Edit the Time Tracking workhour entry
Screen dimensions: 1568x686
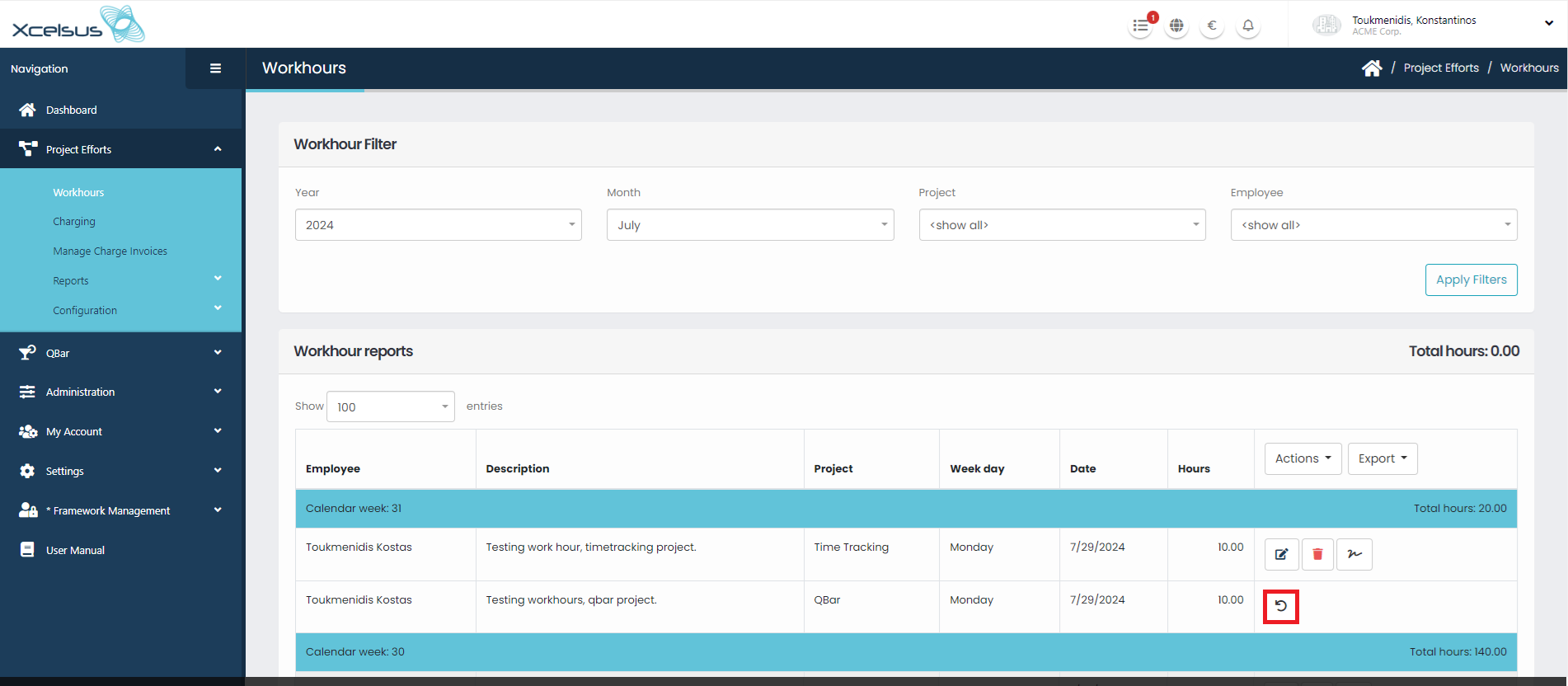(1281, 554)
